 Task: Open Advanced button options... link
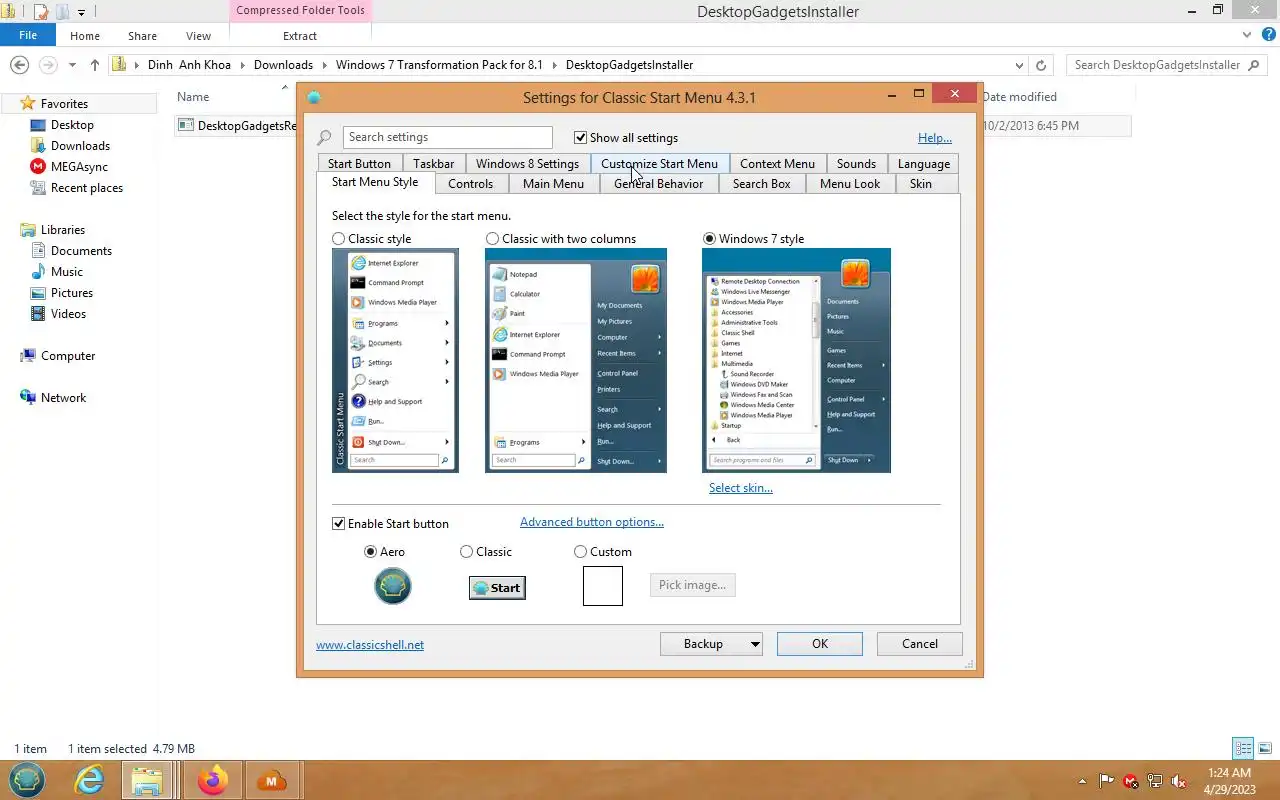click(592, 522)
